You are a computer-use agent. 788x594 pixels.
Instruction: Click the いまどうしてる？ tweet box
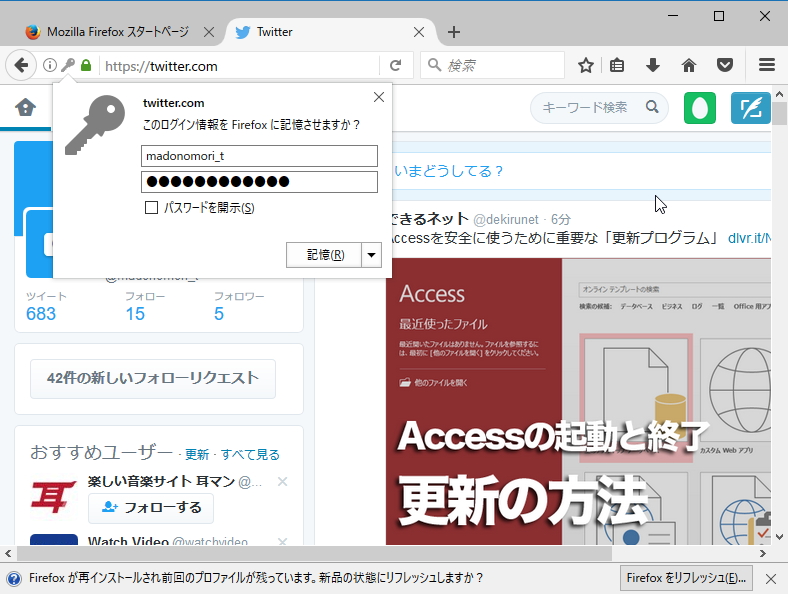click(x=581, y=171)
